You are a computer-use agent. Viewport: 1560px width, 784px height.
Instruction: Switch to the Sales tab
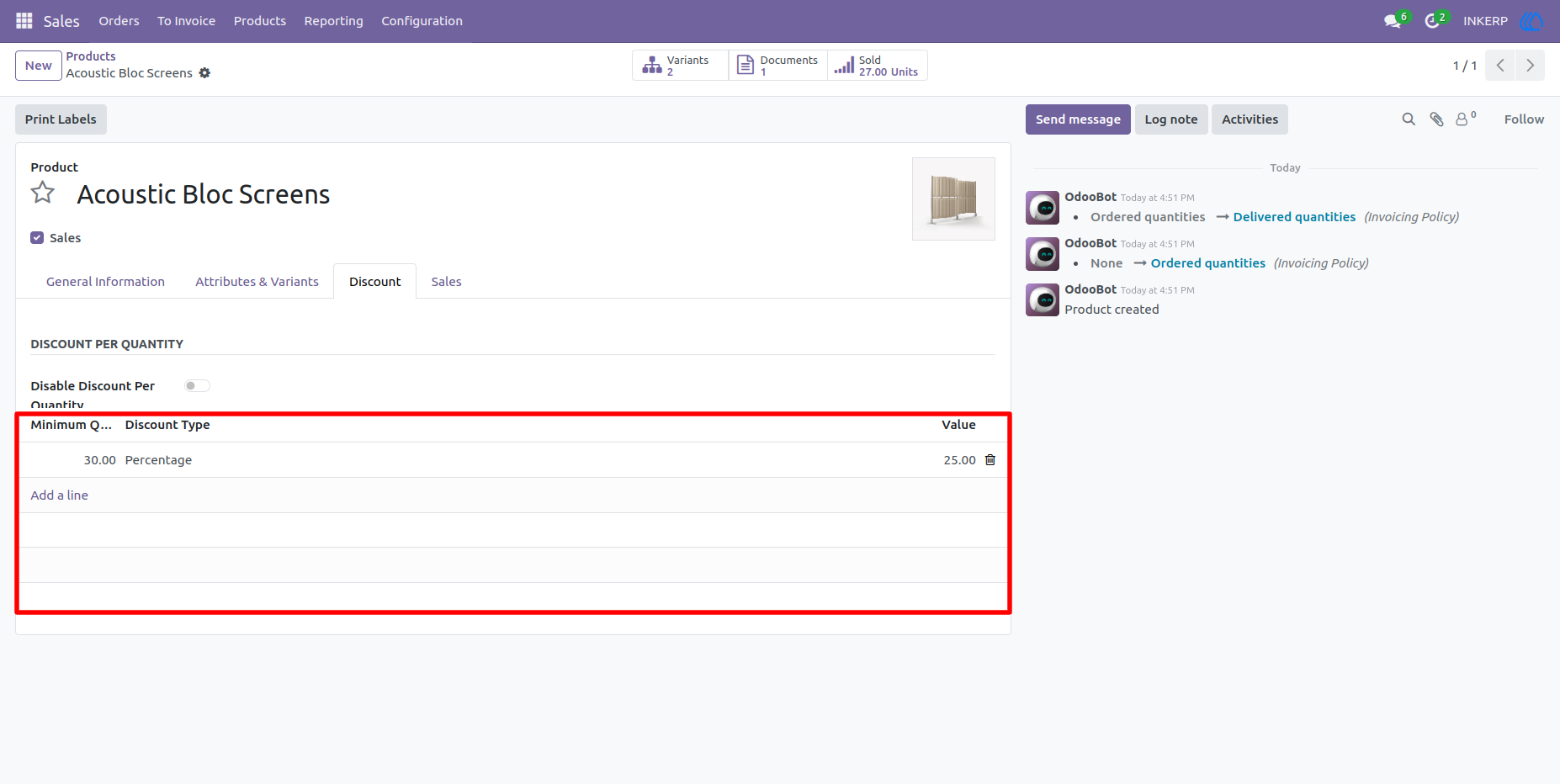tap(446, 282)
